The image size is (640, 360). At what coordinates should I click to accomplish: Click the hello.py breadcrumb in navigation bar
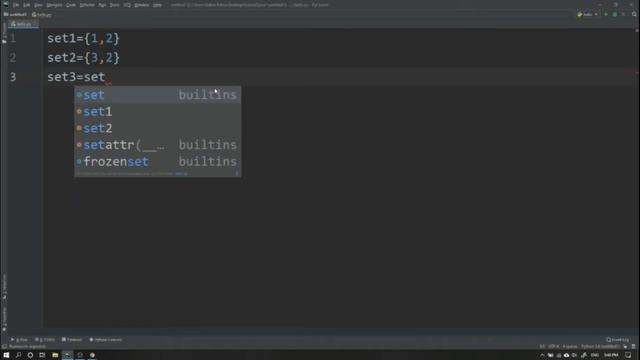point(42,15)
